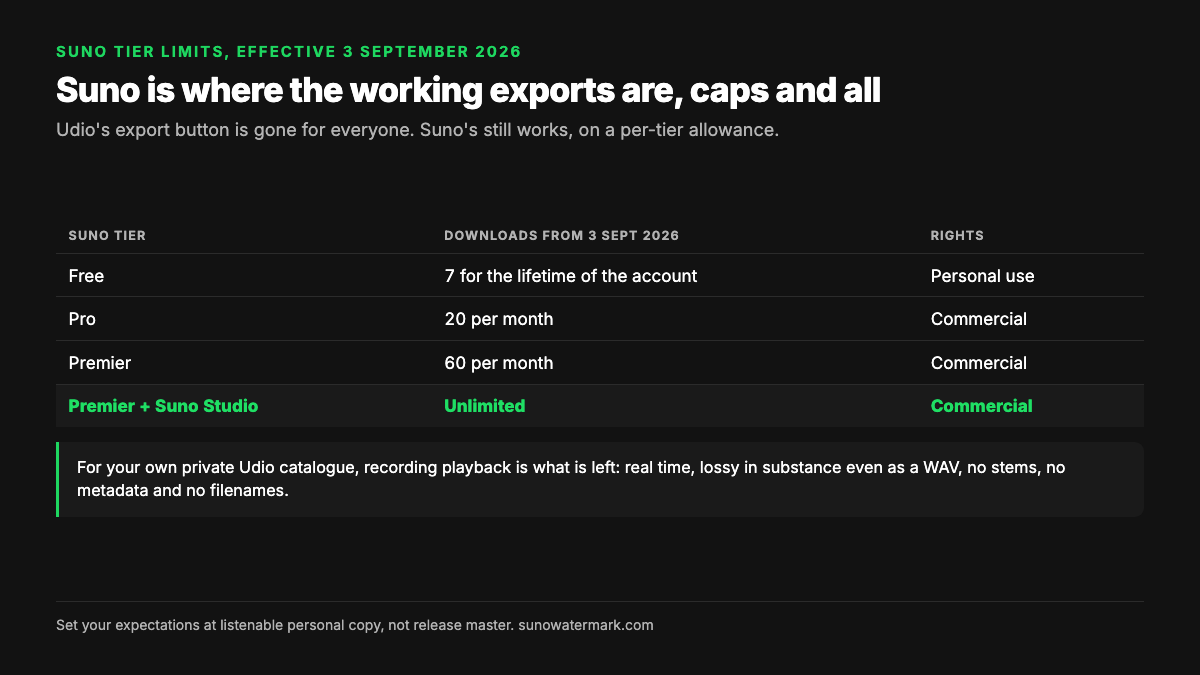Select the 'Free' tier cell

pyautogui.click(x=86, y=276)
